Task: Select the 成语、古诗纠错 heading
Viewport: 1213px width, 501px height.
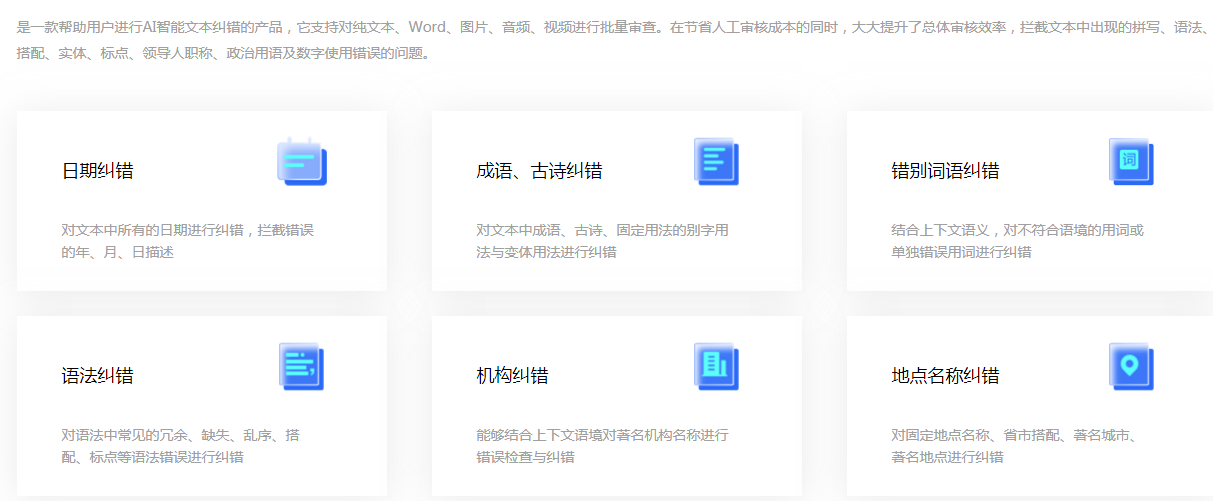Action: [x=539, y=171]
